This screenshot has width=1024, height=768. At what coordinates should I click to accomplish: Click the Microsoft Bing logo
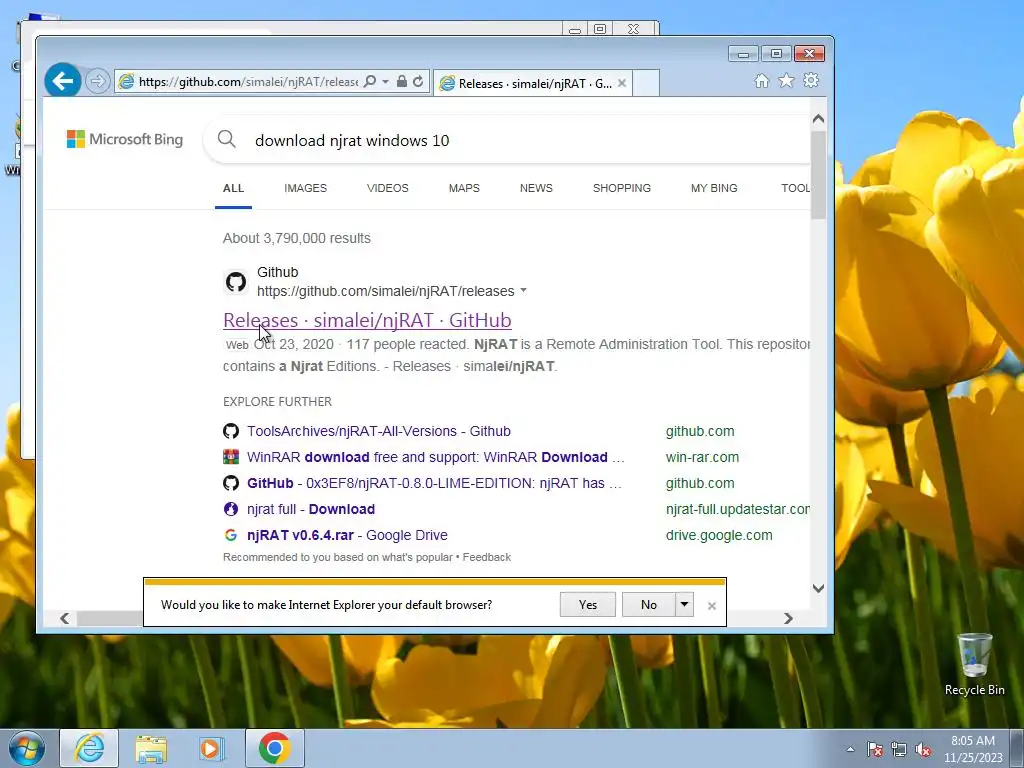tap(125, 139)
